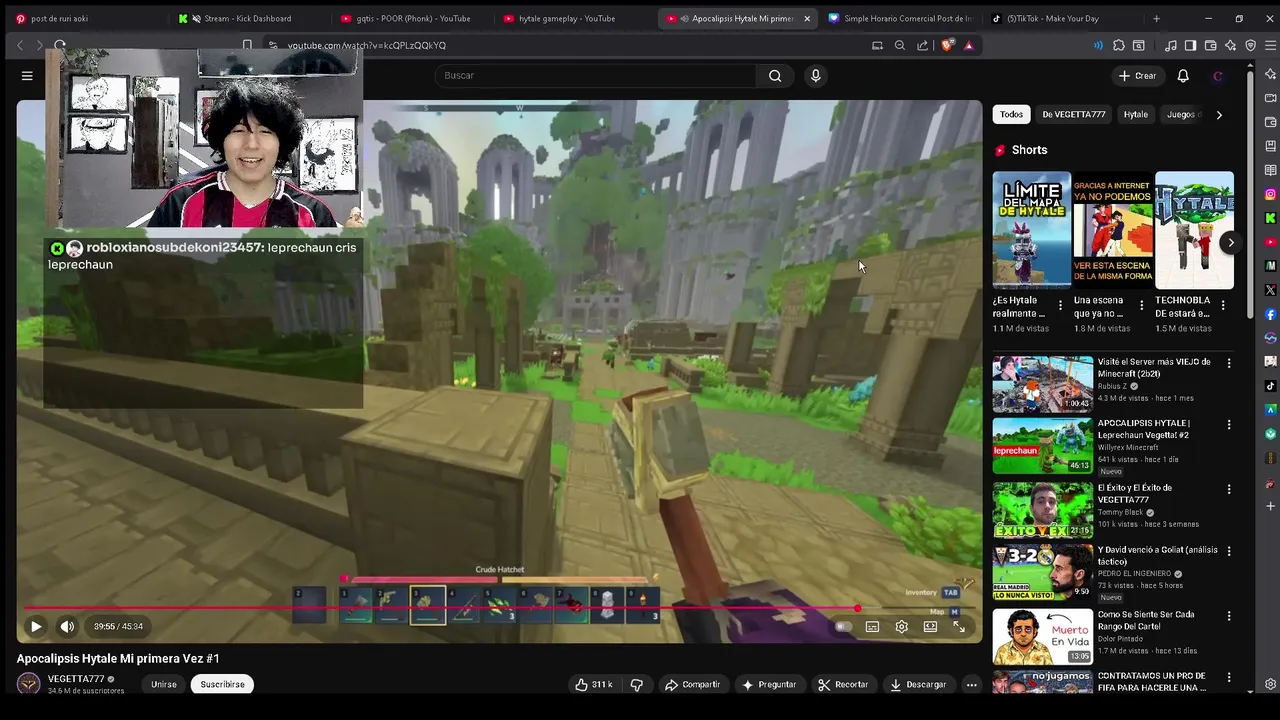This screenshot has height=720, width=1280.
Task: Show more filter chips with the right arrow
Action: [1219, 115]
